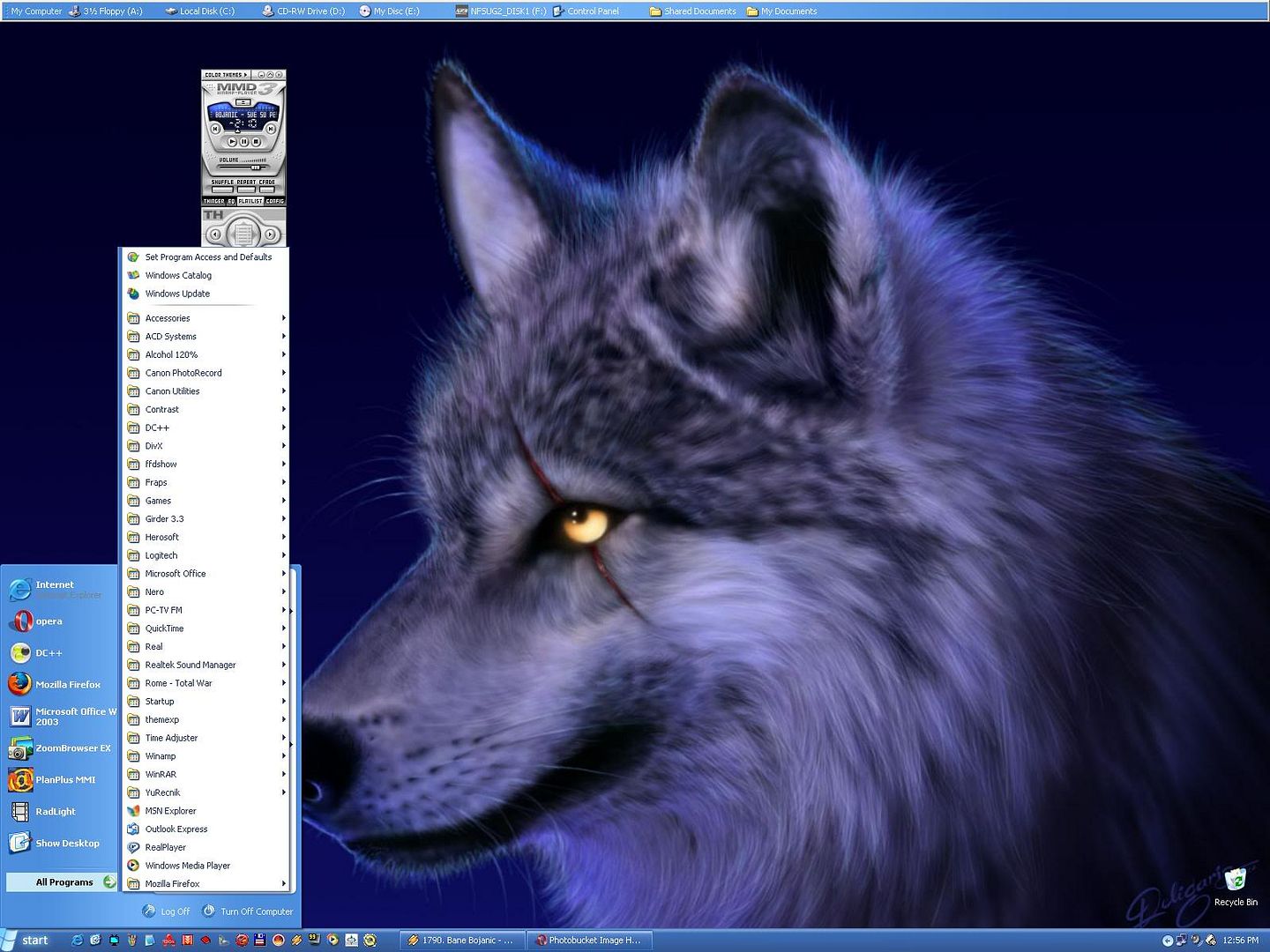Go to the previous Winamp track
Image resolution: width=1270 pixels, height=952 pixels.
[215, 129]
